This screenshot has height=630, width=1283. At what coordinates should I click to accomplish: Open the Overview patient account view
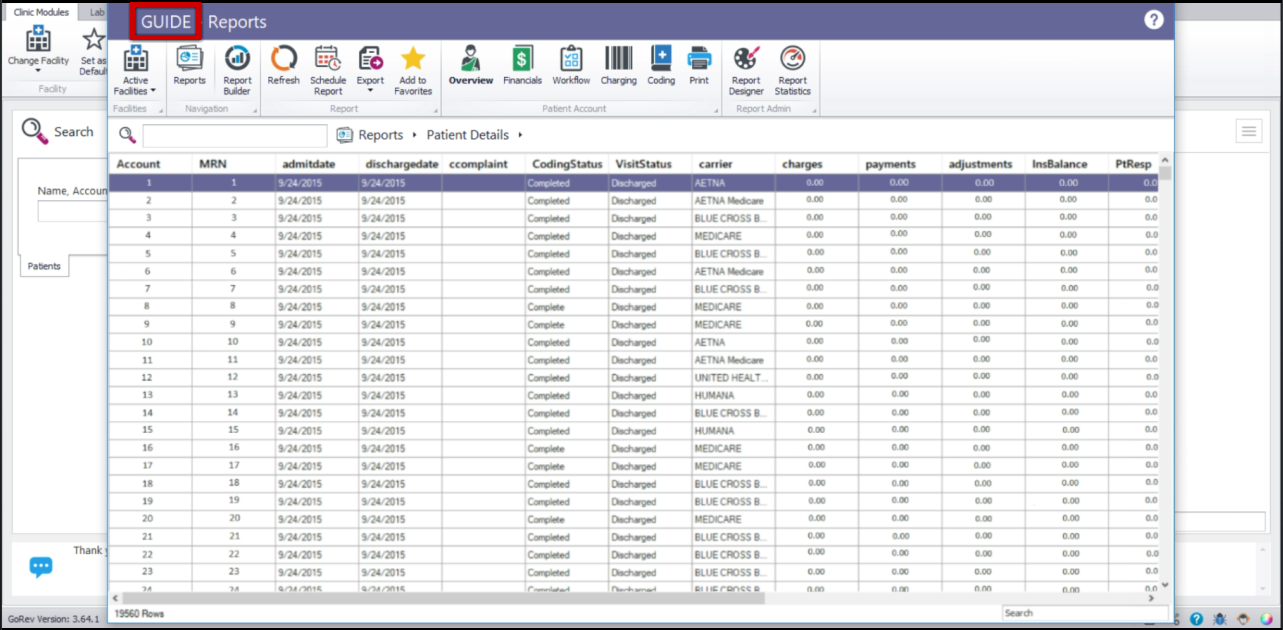pyautogui.click(x=470, y=66)
